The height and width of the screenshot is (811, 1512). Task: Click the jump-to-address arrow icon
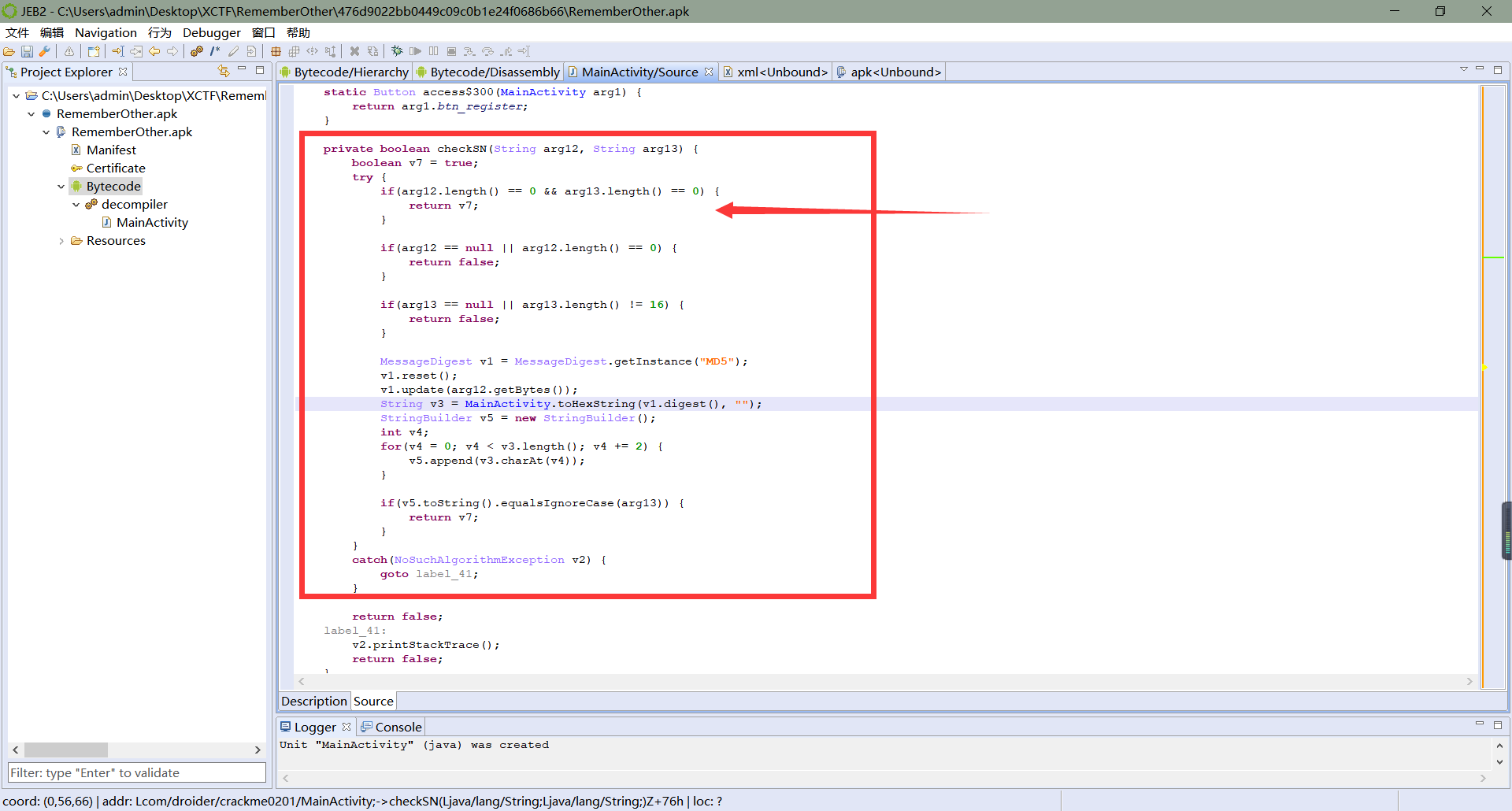tap(117, 51)
